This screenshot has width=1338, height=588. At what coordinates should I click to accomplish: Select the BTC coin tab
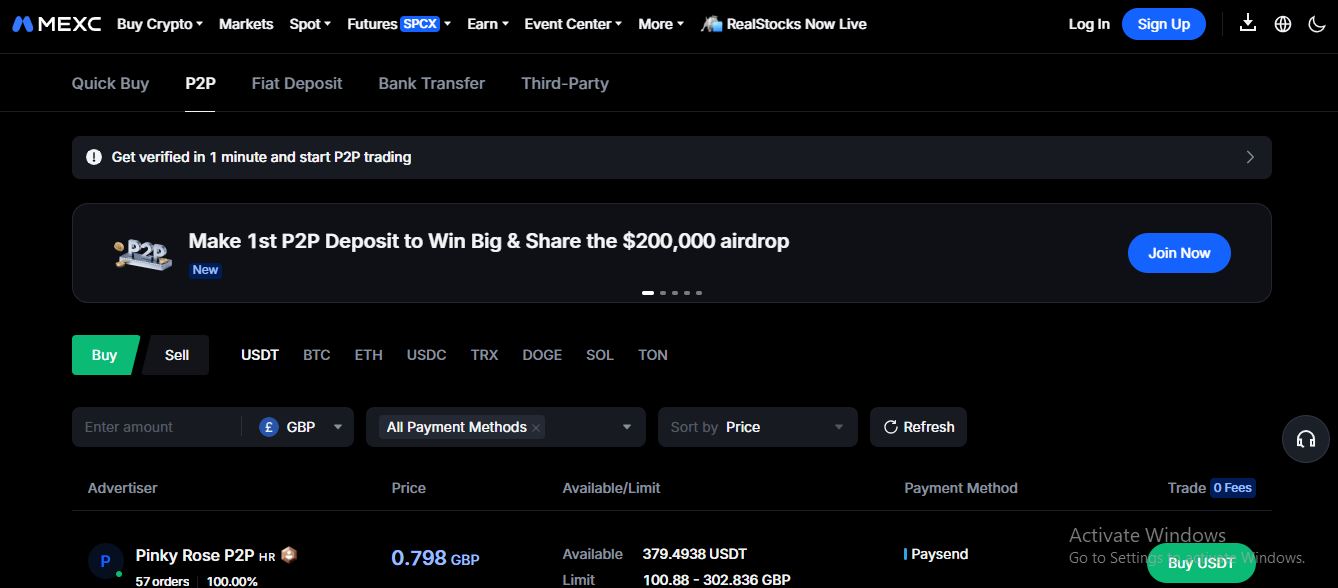click(317, 355)
